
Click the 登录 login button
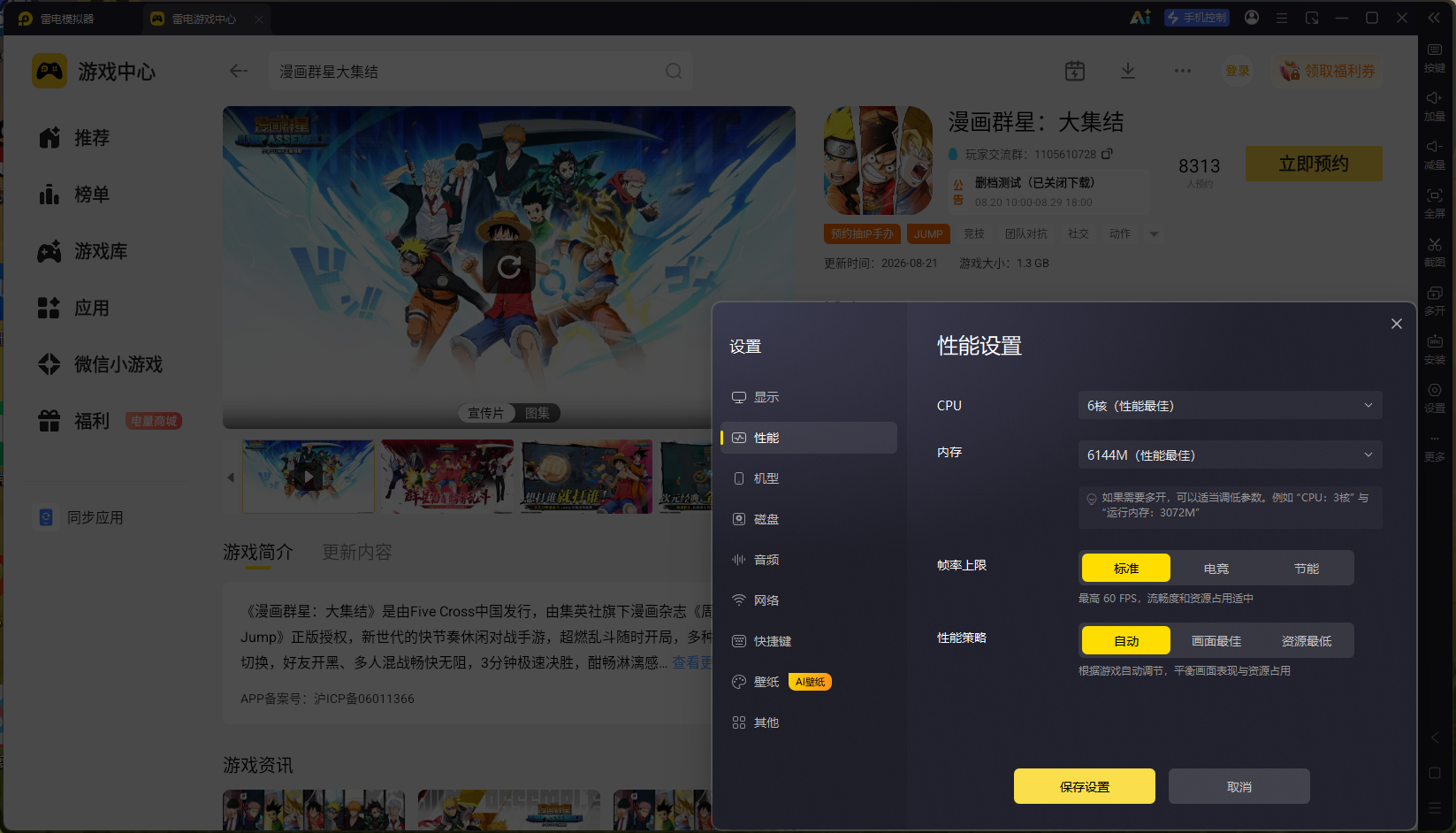click(x=1238, y=71)
